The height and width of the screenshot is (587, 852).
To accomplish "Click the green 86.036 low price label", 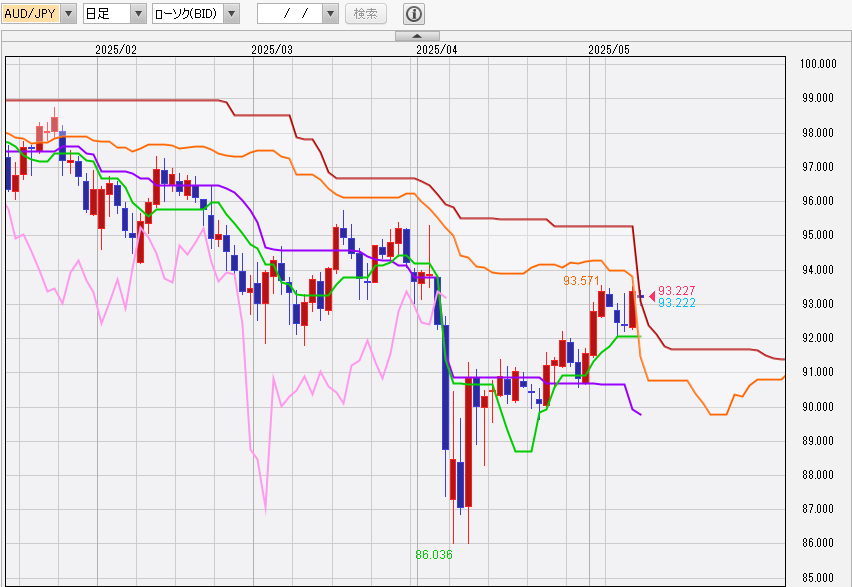I will pyautogui.click(x=434, y=553).
